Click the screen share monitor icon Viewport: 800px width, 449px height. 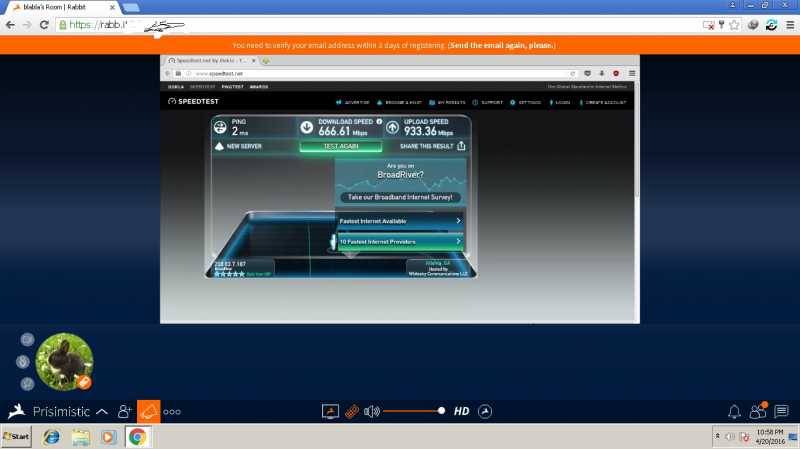330,411
